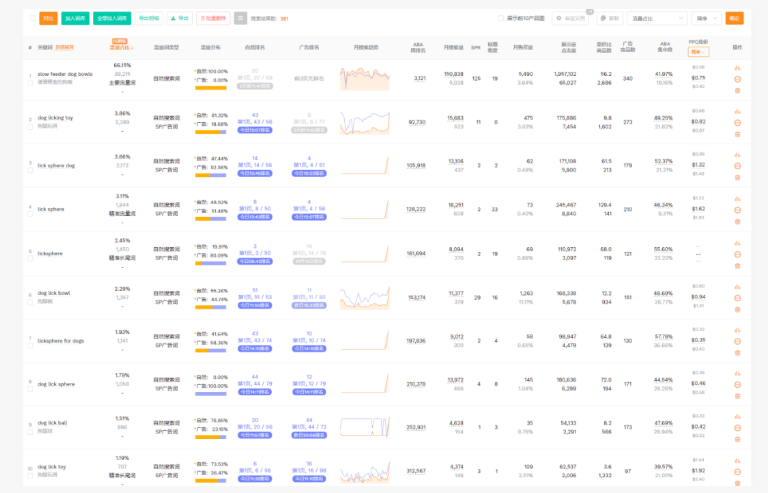
Task: Check the box for licksphere for dogs row
Action: click(x=30, y=346)
